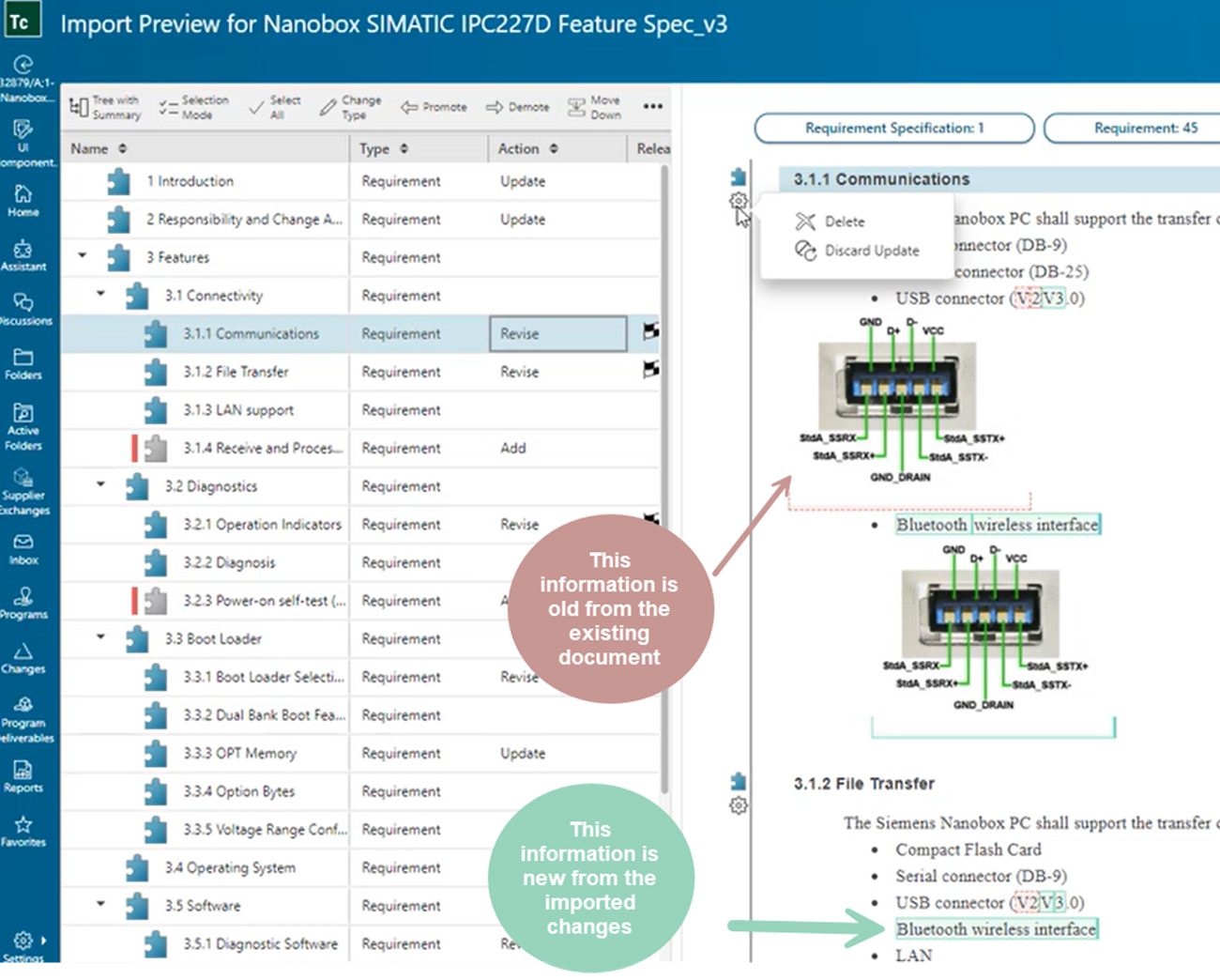Sort by the Action column arrow
Image resolution: width=1220 pixels, height=980 pixels.
pyautogui.click(x=554, y=148)
